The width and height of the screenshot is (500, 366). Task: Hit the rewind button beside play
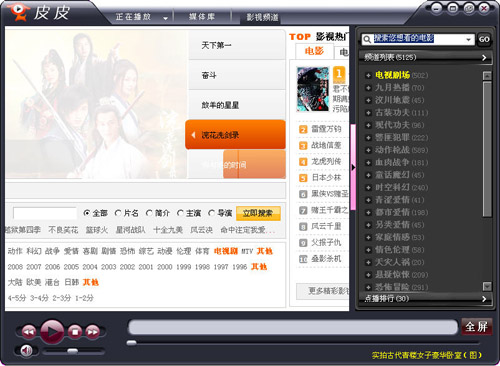pyautogui.click(x=29, y=332)
